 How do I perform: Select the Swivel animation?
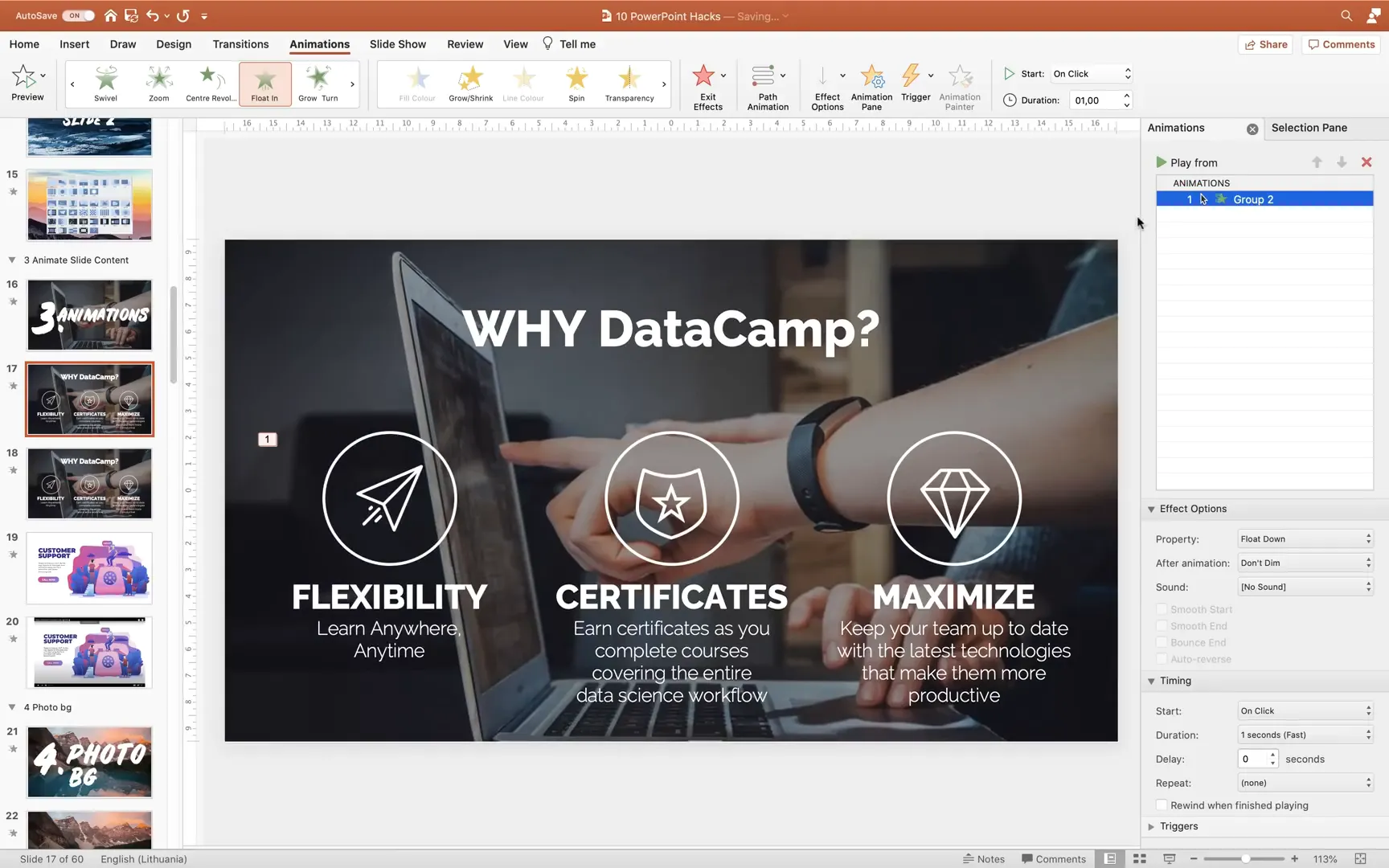(105, 84)
